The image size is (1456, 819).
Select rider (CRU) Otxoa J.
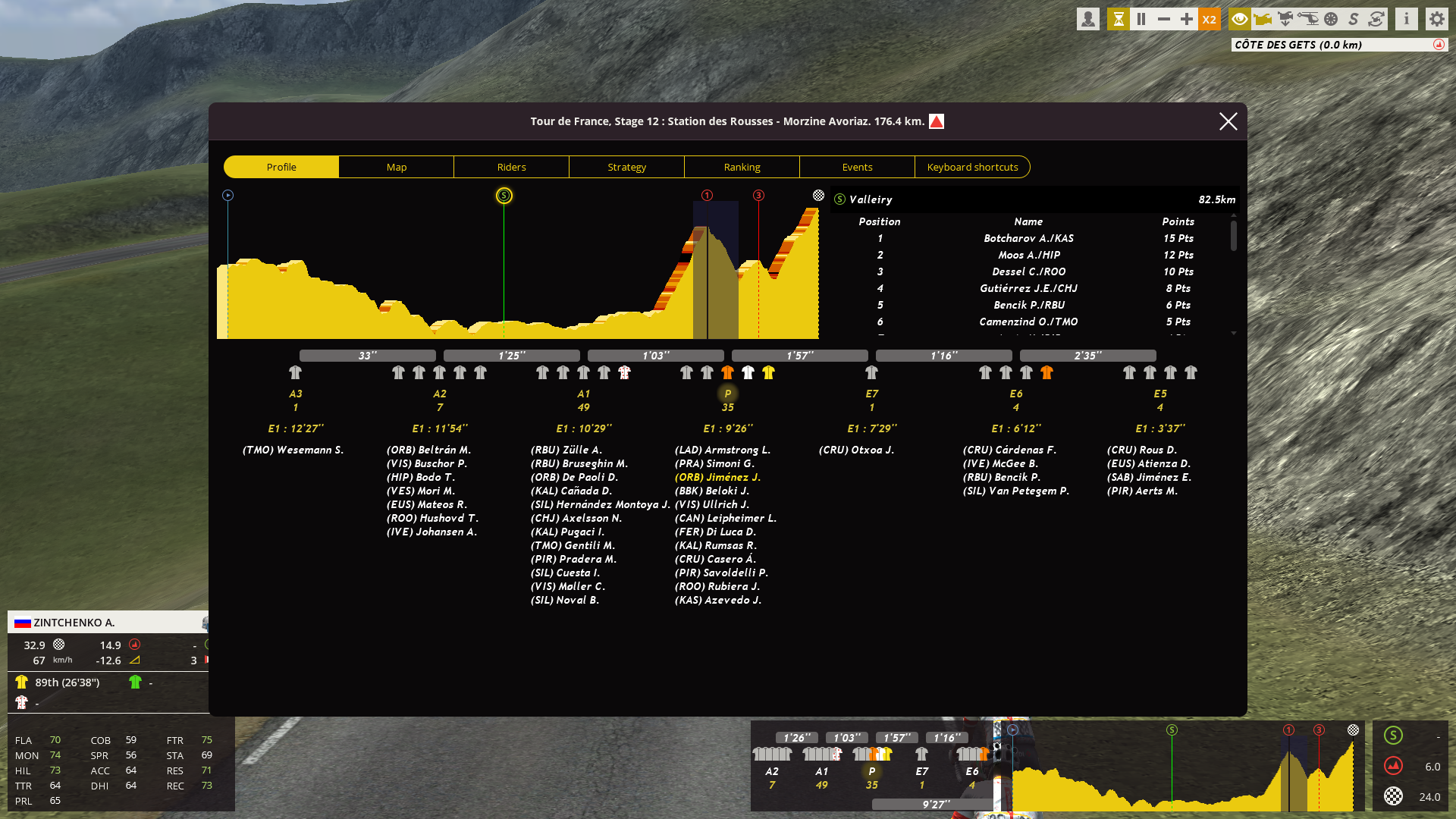(857, 450)
